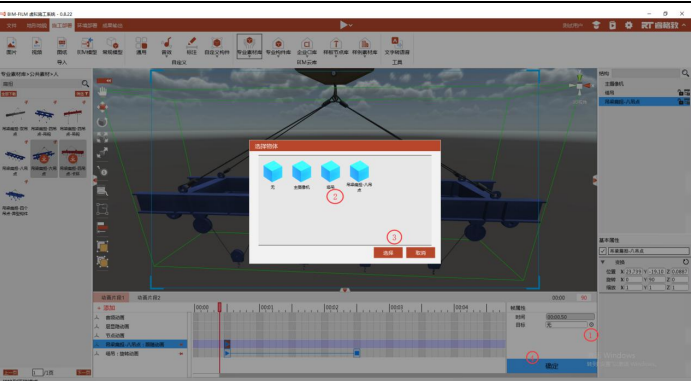This screenshot has height=381, width=691.
Task: Select 主摄像机 in the structure tree
Action: click(614, 84)
